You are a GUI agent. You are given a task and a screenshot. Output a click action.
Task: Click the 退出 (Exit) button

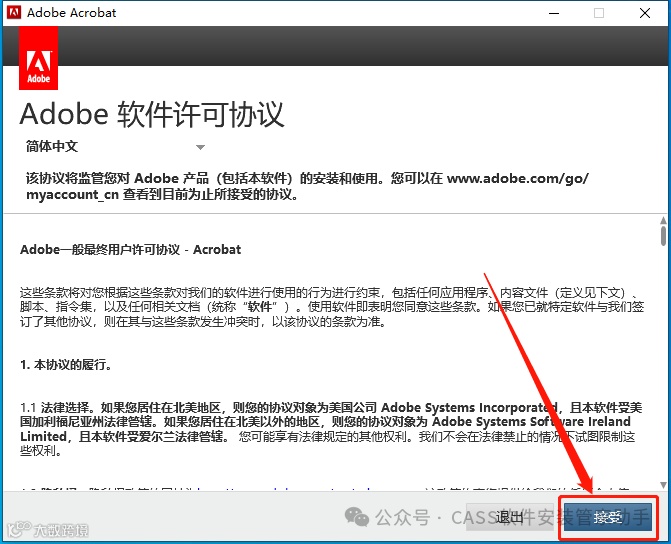click(510, 517)
